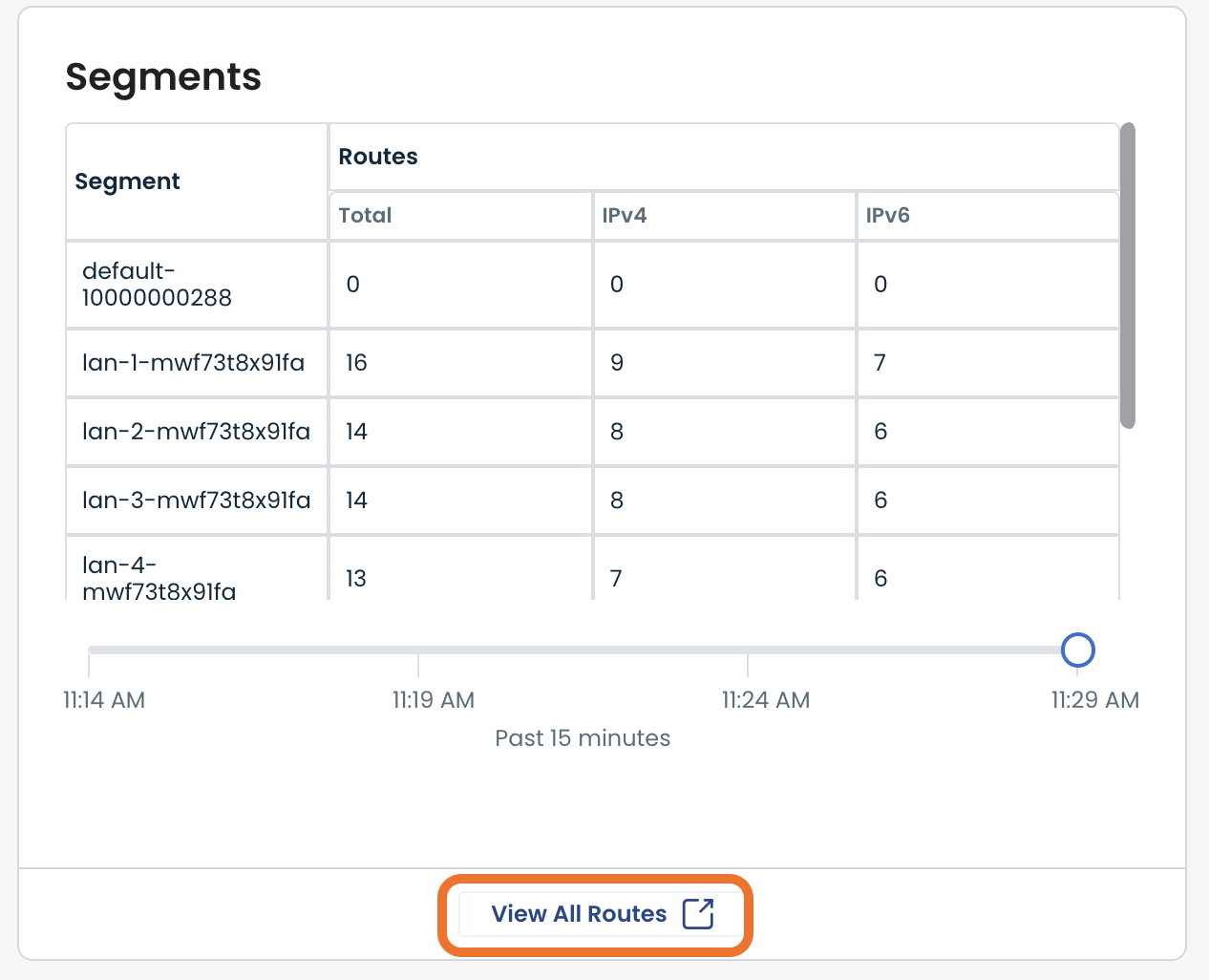
Task: Select the lan-4-mwf73t8x91fa segment row
Action: 592,568
